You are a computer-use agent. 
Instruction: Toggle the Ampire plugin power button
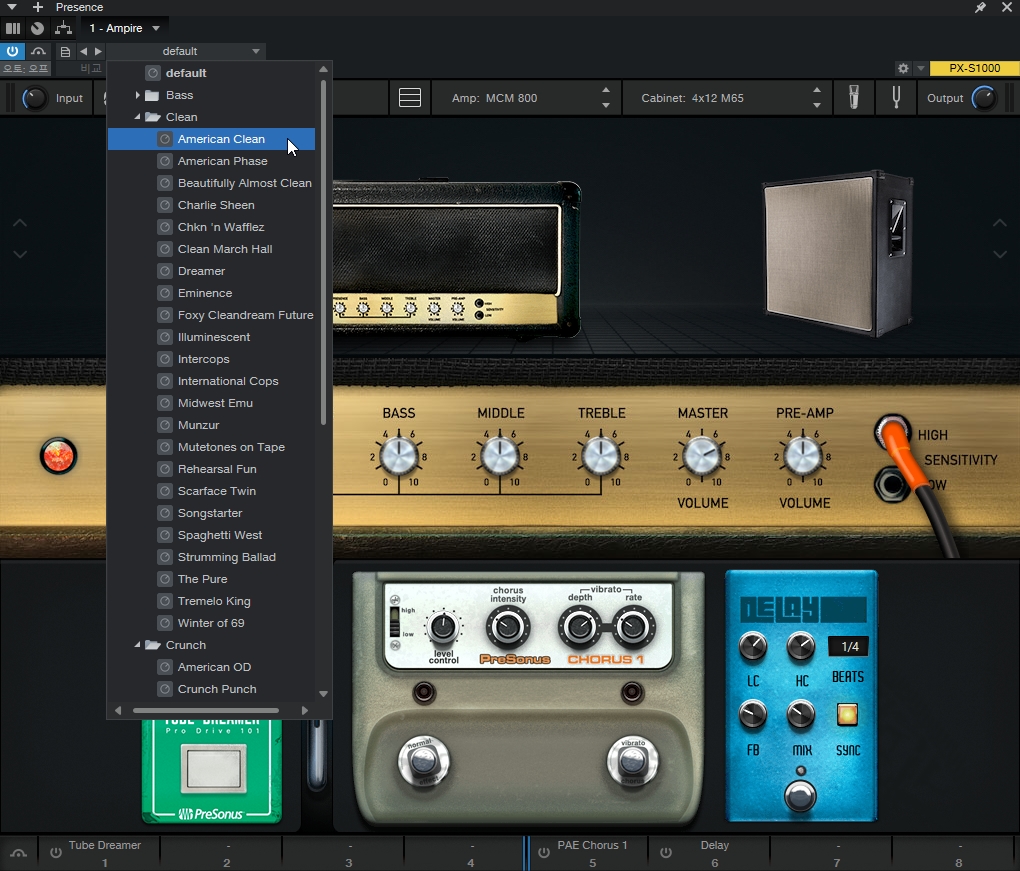12,51
